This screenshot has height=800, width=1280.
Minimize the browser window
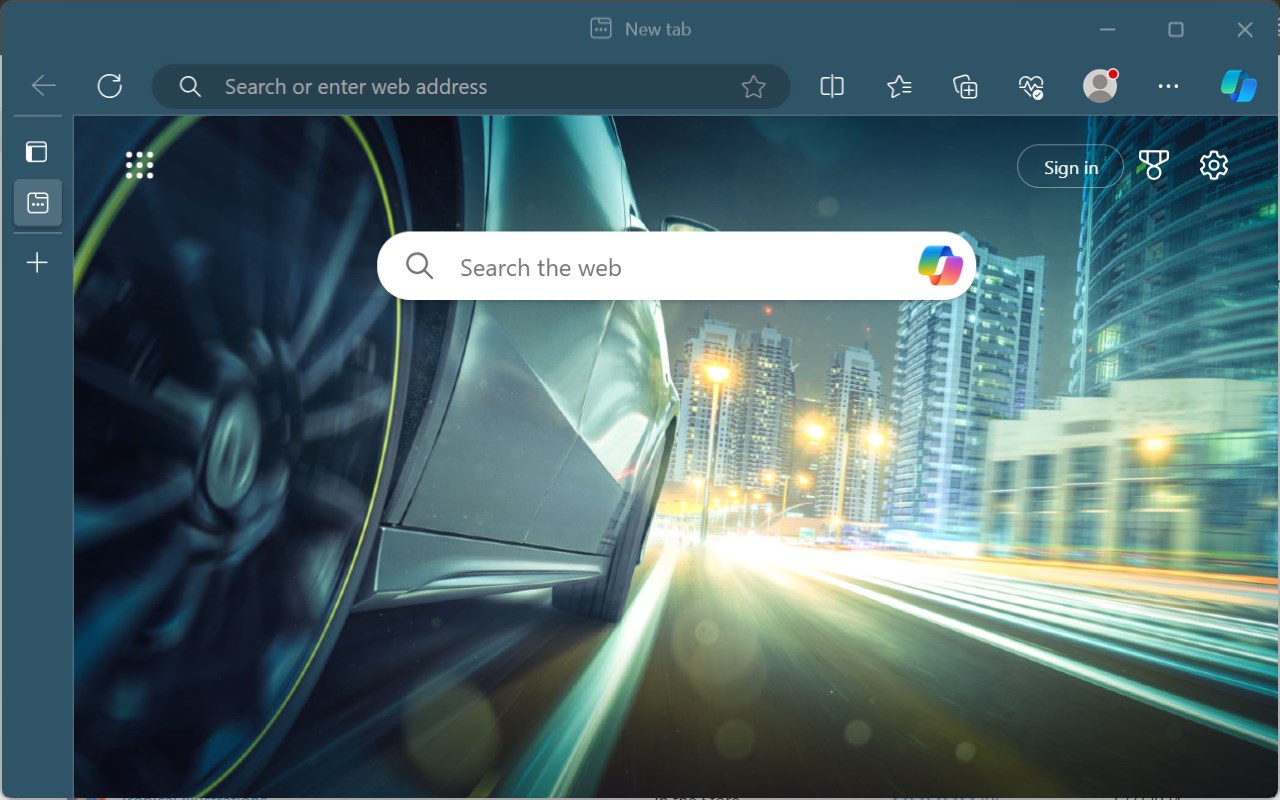point(1107,29)
